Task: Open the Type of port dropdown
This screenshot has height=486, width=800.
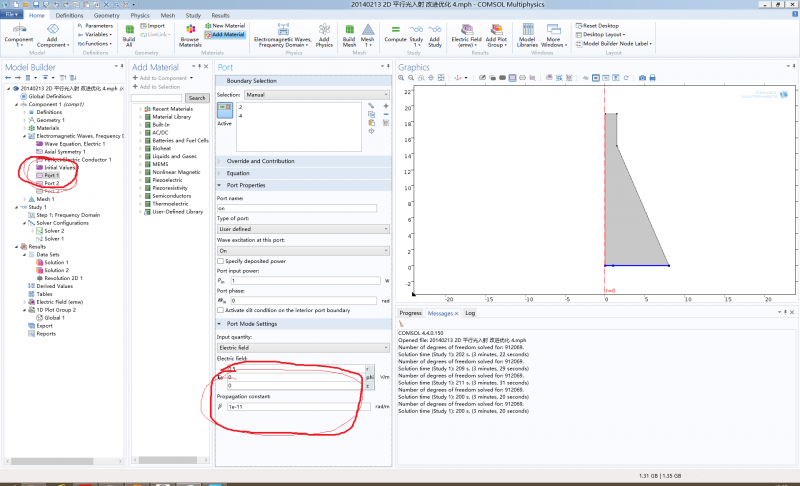Action: (x=303, y=229)
